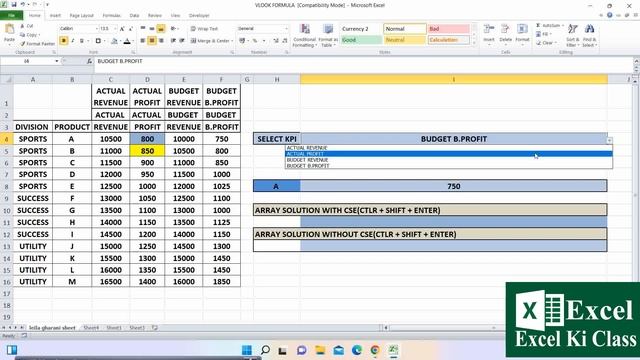This screenshot has height=360, width=640.
Task: Switch to the Page Layout tab
Action: click(x=82, y=16)
